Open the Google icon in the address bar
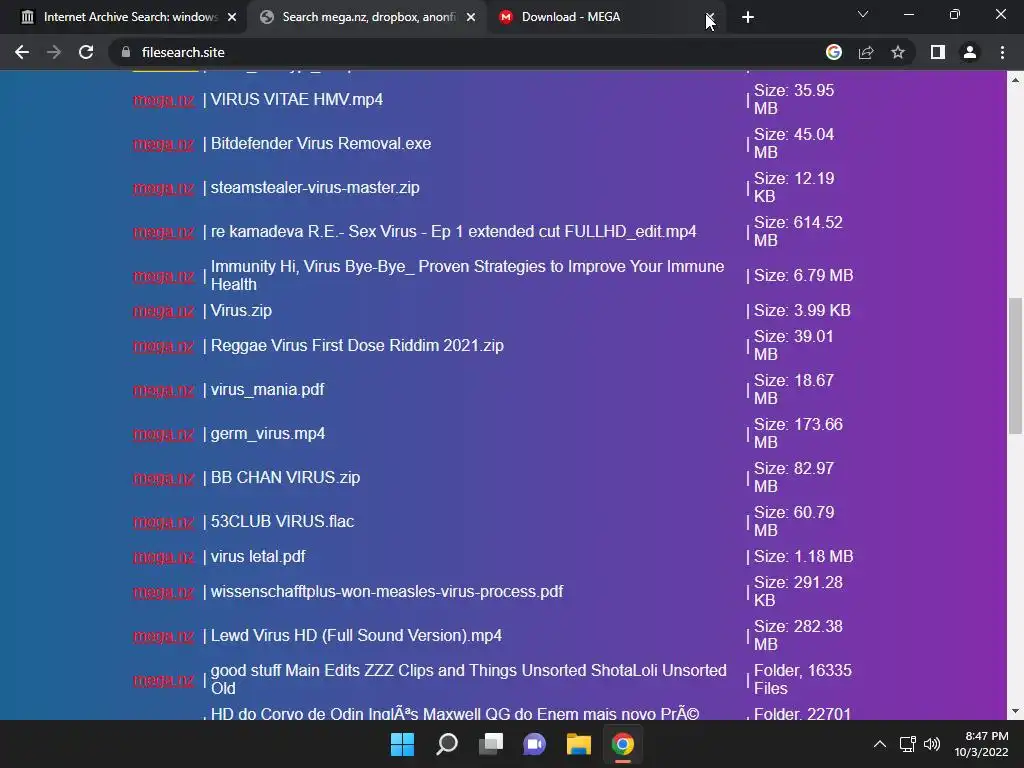The width and height of the screenshot is (1024, 768). pos(833,52)
